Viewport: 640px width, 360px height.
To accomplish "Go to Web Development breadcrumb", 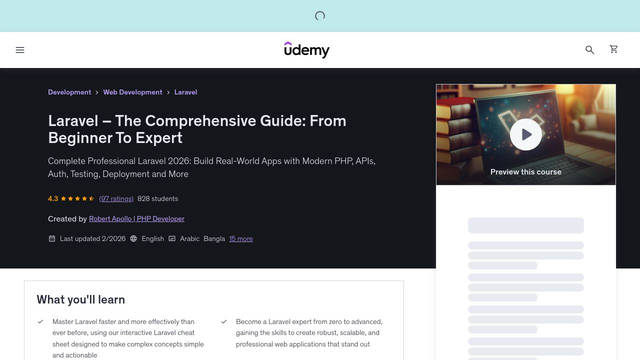I will pos(133,92).
